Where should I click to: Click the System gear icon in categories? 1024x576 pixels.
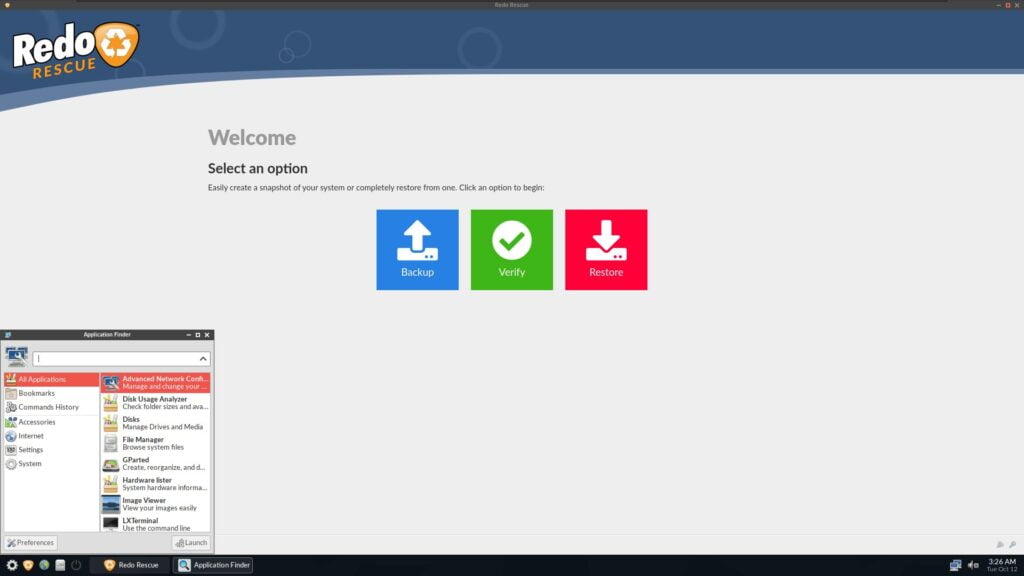pyautogui.click(x=11, y=464)
